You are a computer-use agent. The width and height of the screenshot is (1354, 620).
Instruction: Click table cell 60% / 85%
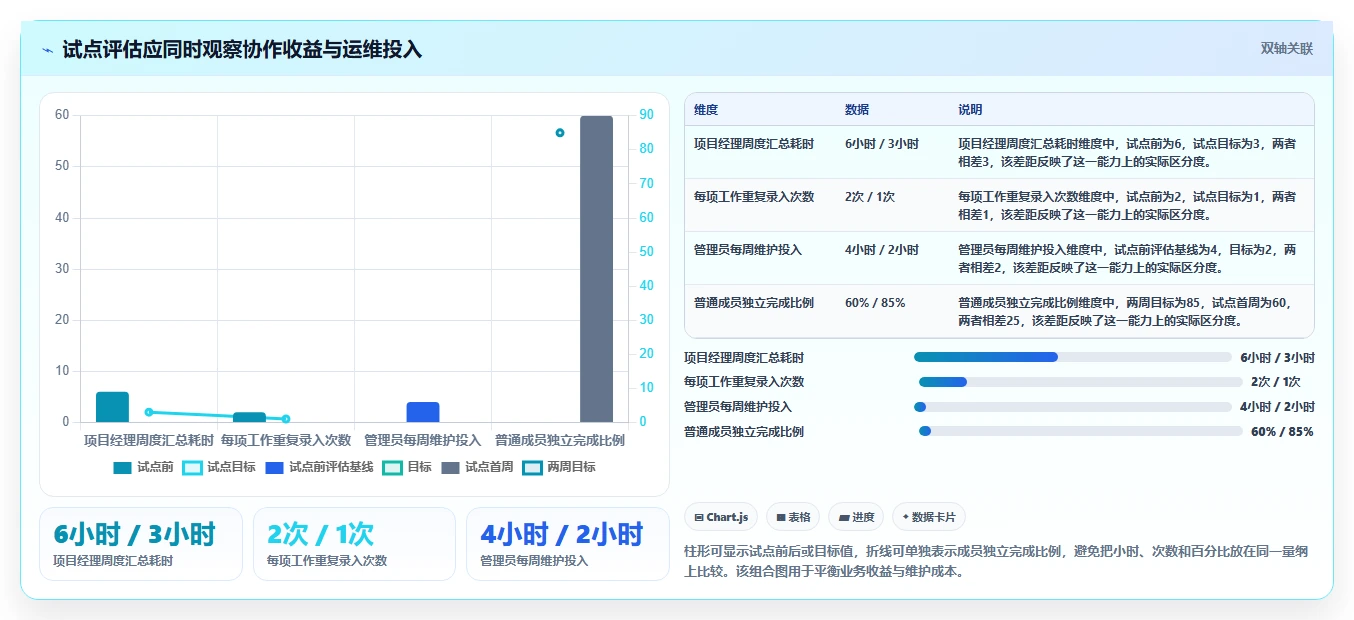click(x=875, y=303)
